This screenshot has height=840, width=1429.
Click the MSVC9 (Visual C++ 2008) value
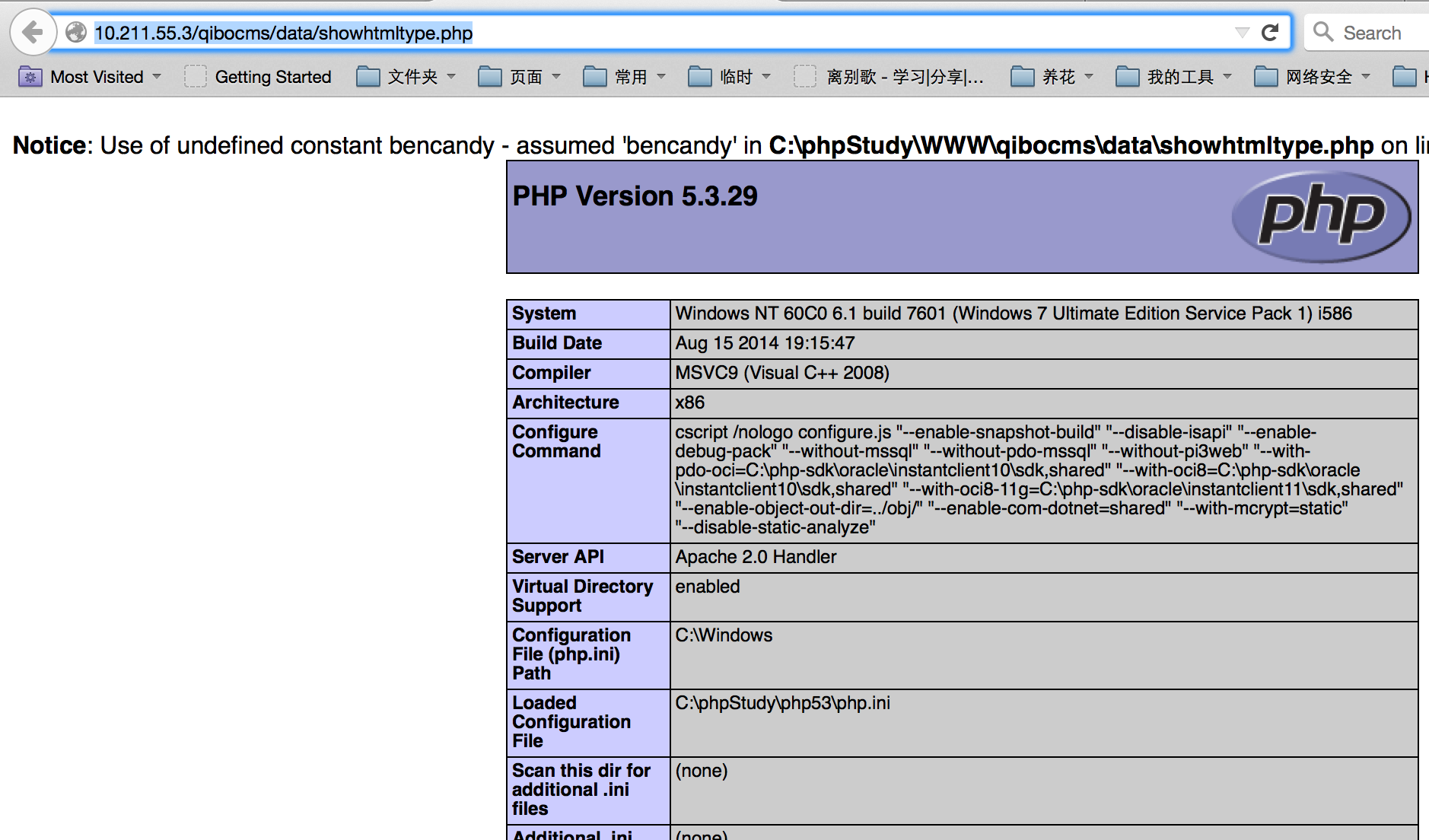[782, 373]
